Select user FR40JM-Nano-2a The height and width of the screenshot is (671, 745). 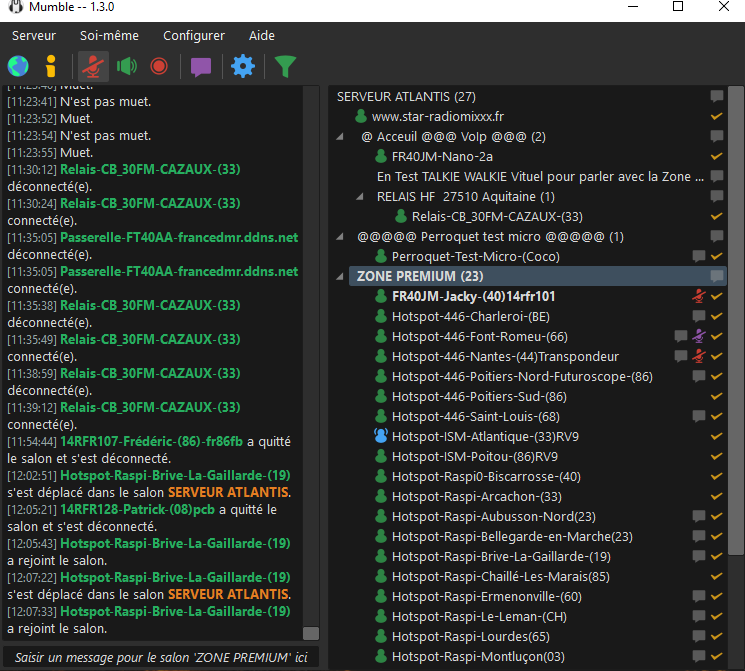442,157
